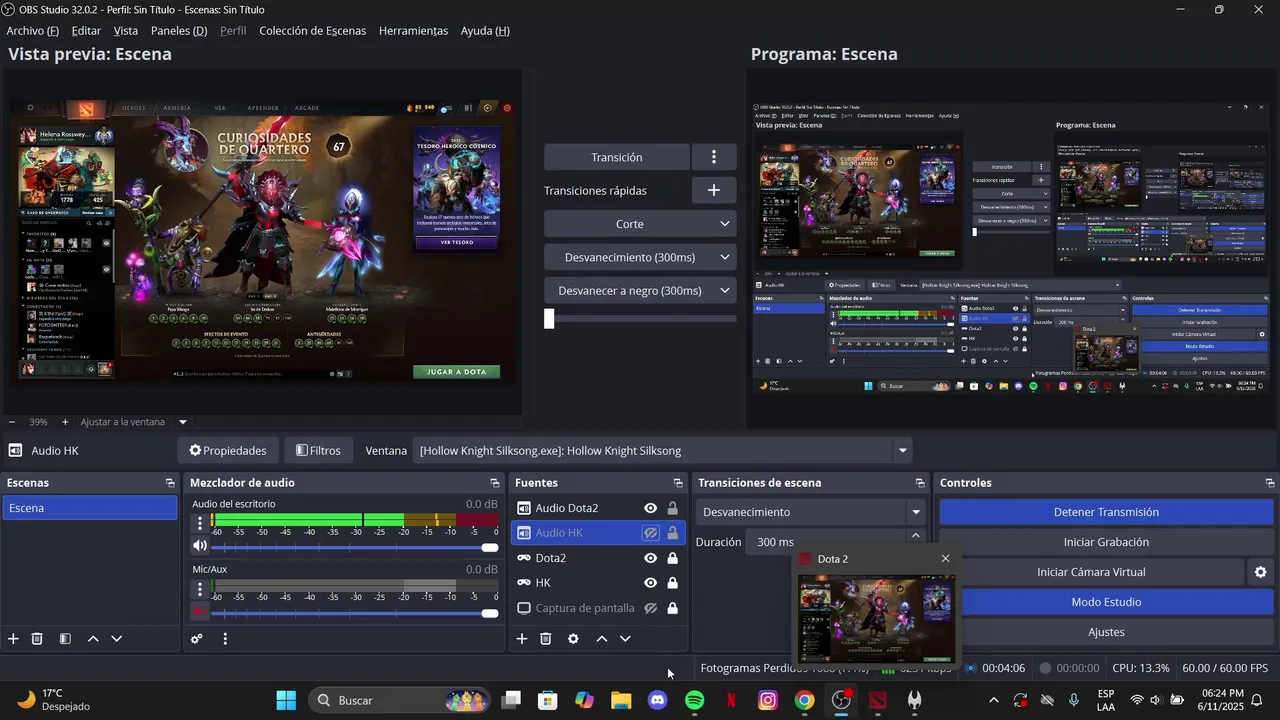
Task: Open the Windows Start menu
Action: pyautogui.click(x=286, y=700)
